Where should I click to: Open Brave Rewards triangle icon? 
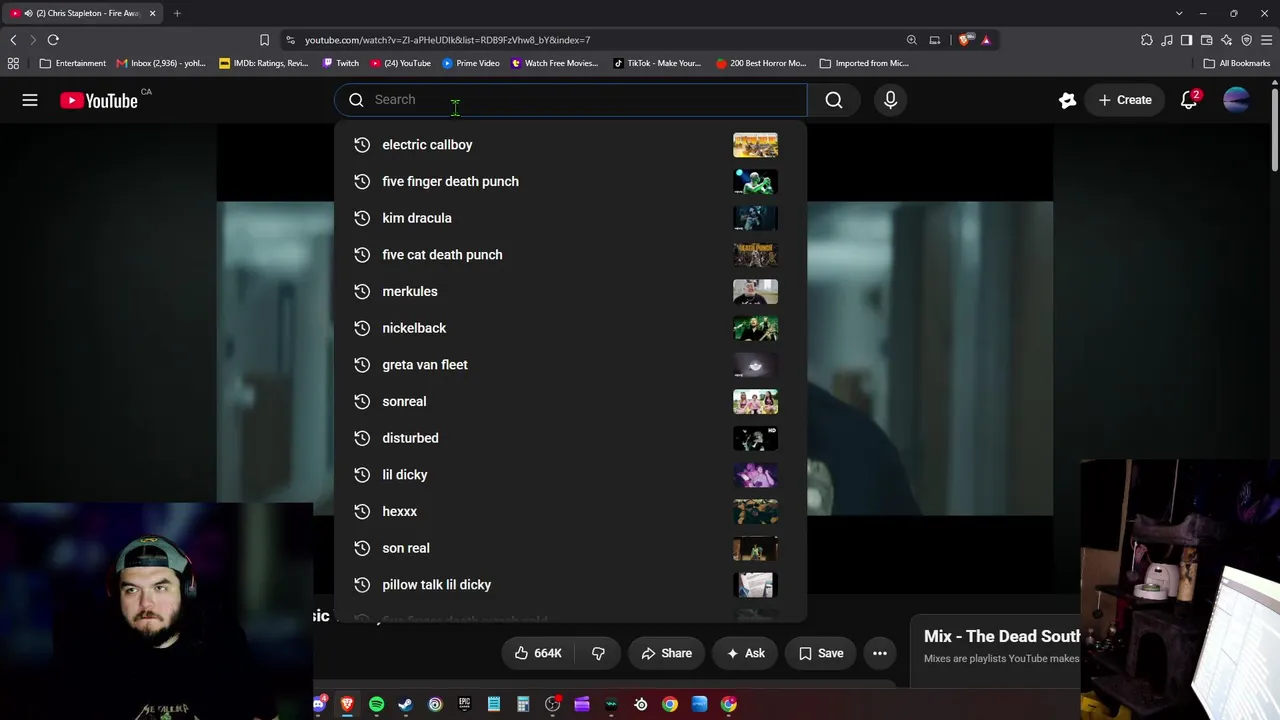click(986, 40)
